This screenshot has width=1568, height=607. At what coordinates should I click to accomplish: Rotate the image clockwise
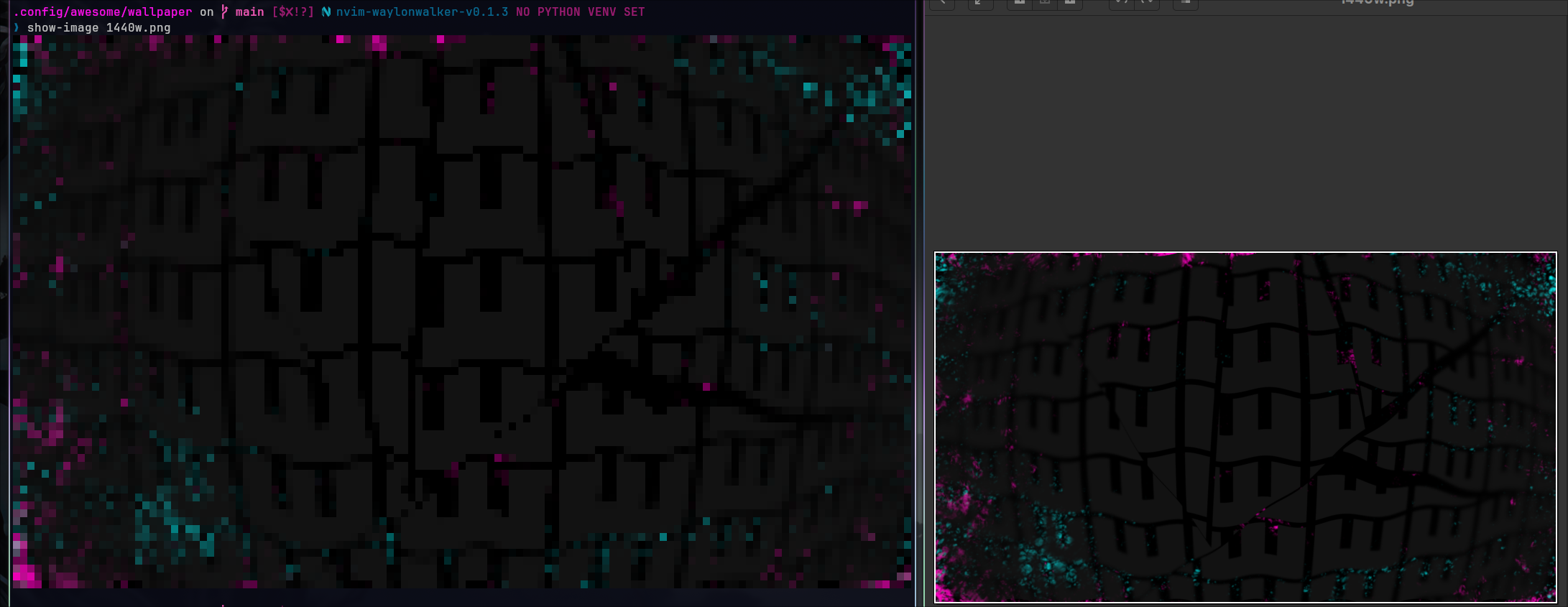[x=1147, y=3]
